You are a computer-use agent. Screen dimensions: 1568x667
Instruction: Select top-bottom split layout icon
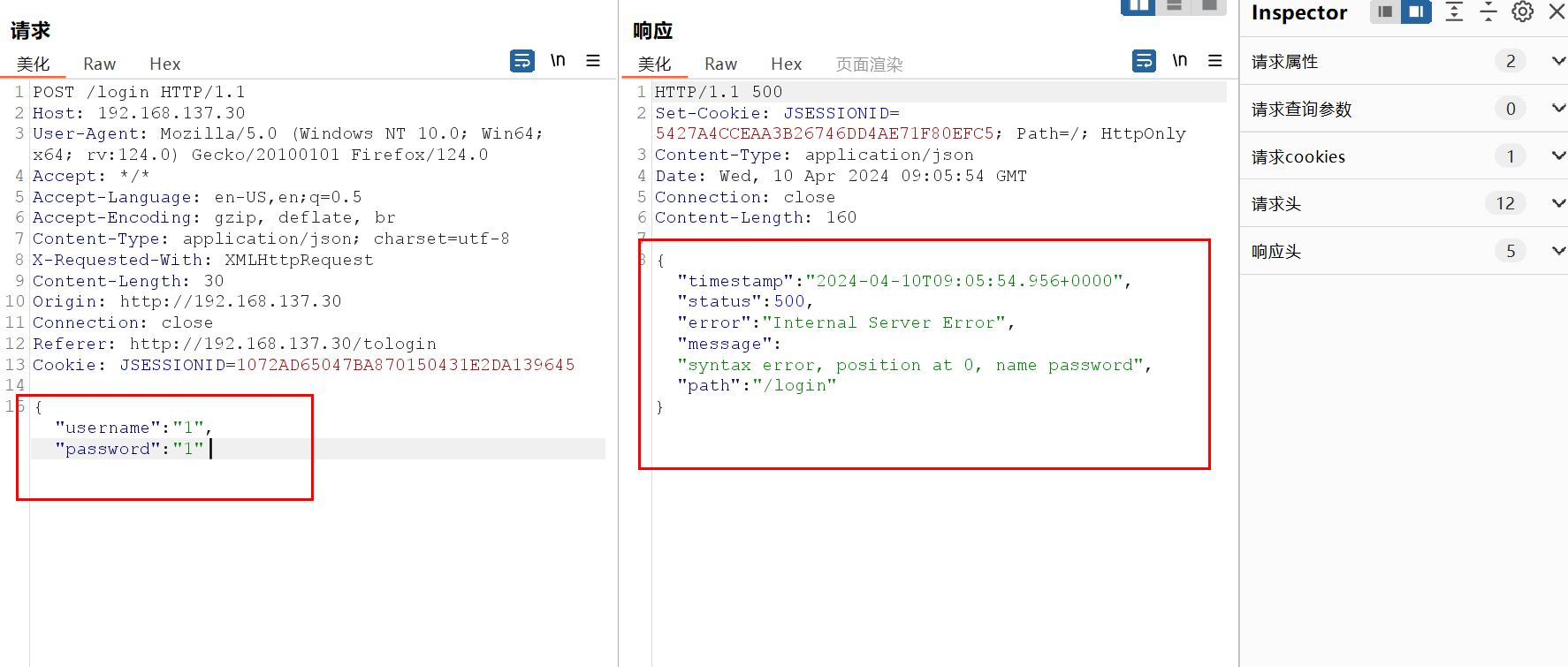[1174, 6]
